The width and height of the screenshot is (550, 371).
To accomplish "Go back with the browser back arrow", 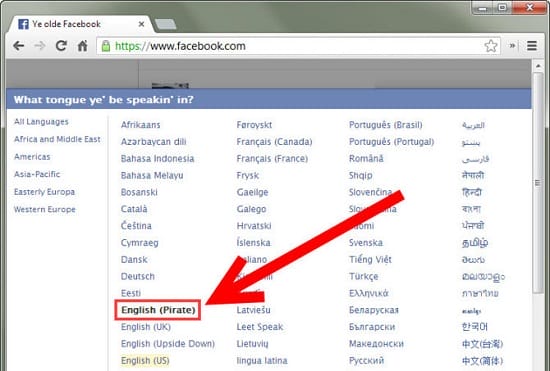I will click(18, 46).
